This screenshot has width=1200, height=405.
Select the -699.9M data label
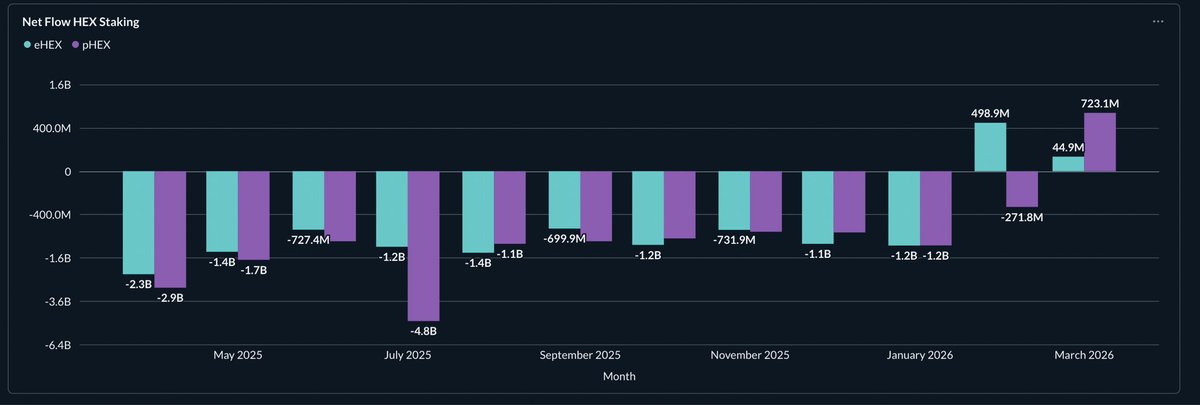click(565, 239)
